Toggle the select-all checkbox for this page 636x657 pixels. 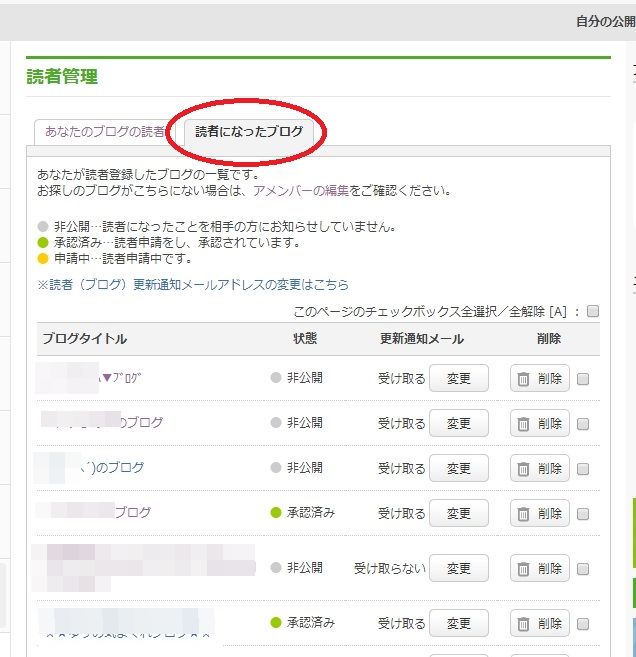click(593, 312)
